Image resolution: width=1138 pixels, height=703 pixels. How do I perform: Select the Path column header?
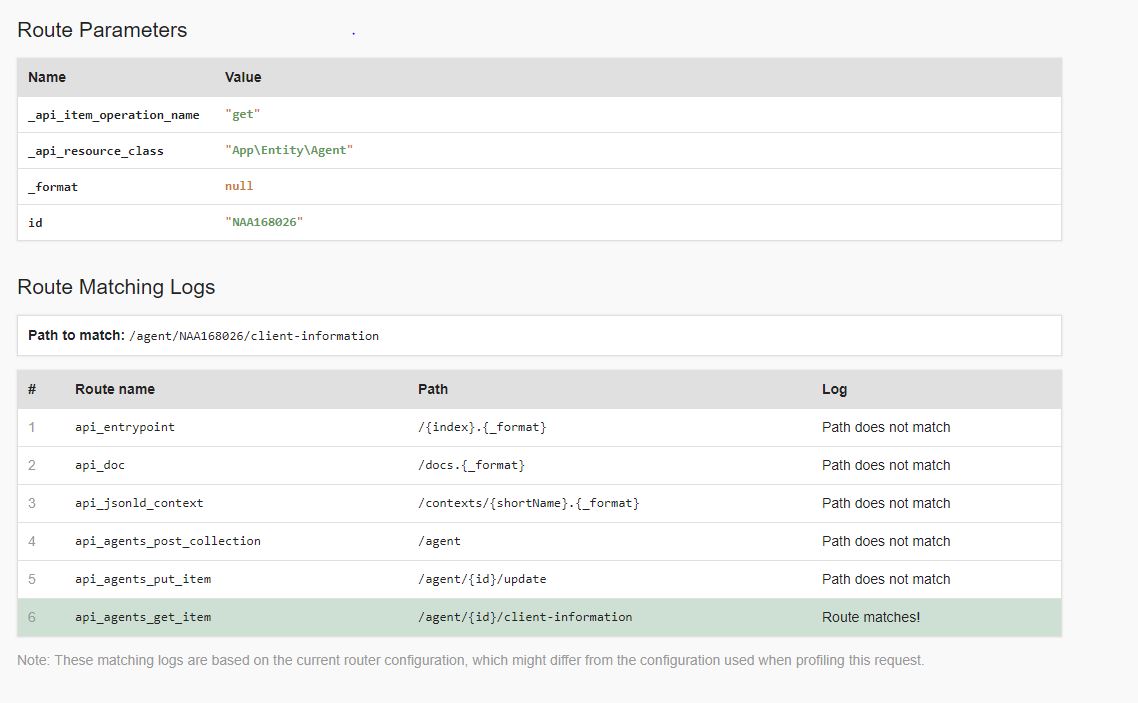click(433, 389)
